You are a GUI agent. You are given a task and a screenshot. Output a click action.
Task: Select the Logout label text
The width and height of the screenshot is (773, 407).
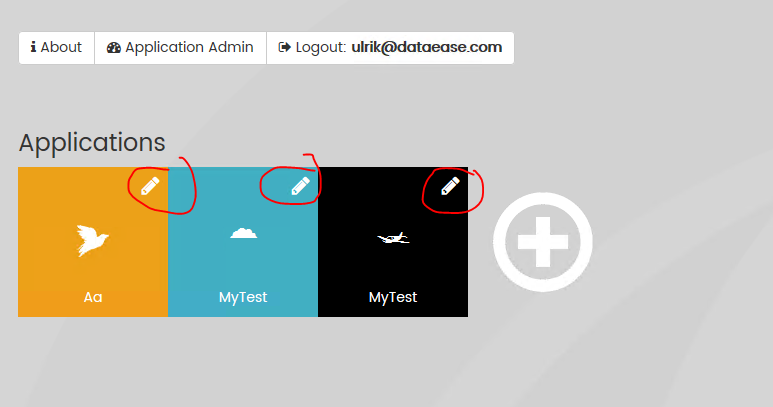click(x=321, y=47)
